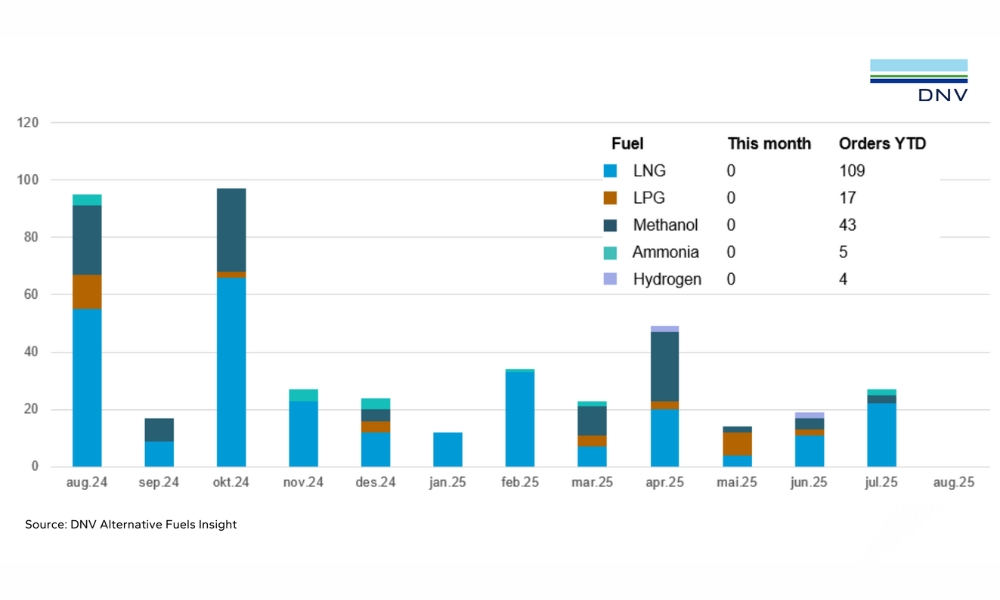Screen dimensions: 1000x600
Task: Click the LNG blue legend swatch
Action: (611, 171)
